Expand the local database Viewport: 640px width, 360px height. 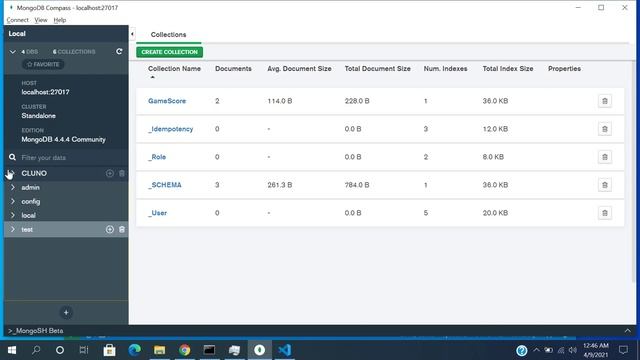point(13,215)
